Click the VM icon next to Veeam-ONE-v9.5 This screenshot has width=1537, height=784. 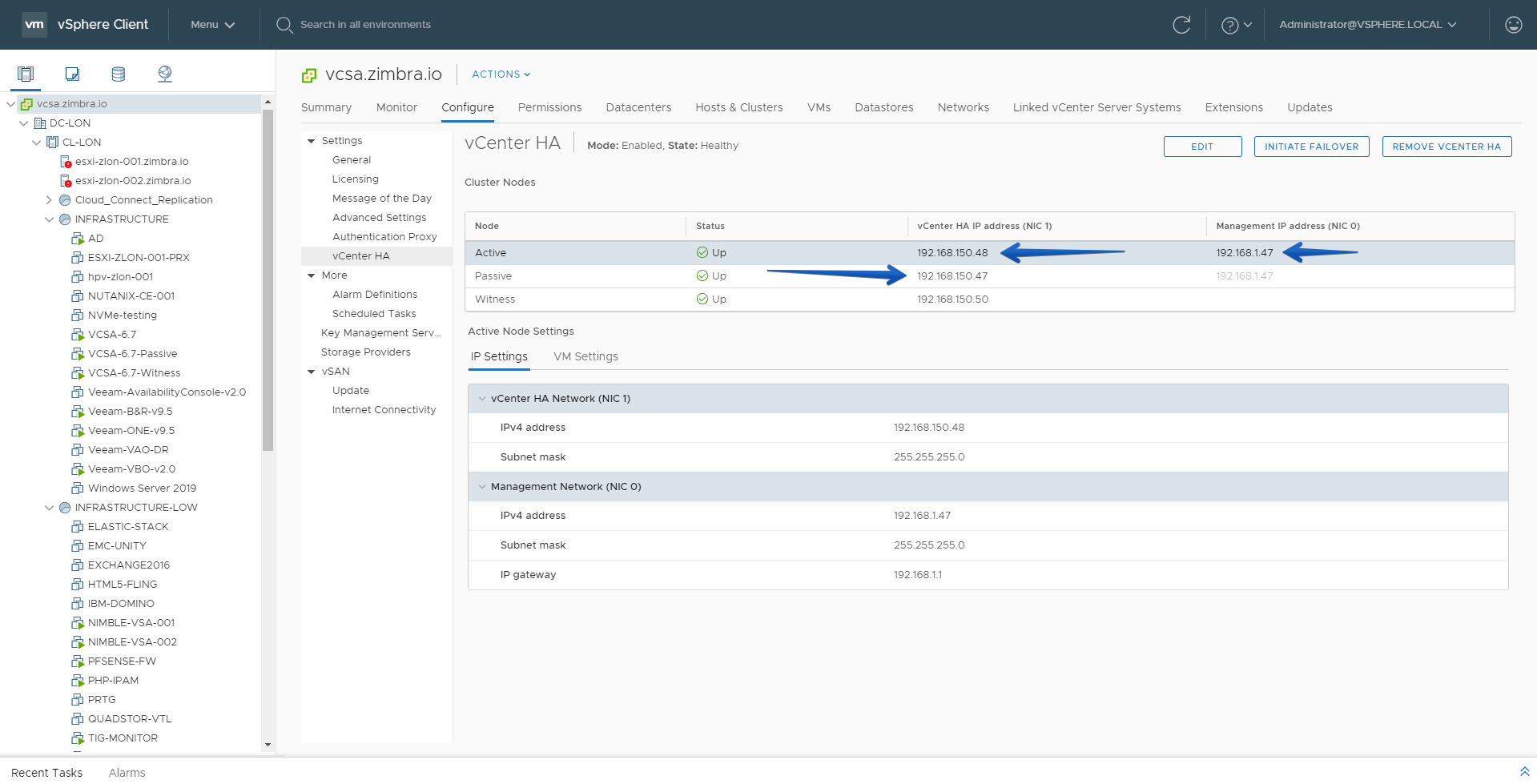click(78, 431)
